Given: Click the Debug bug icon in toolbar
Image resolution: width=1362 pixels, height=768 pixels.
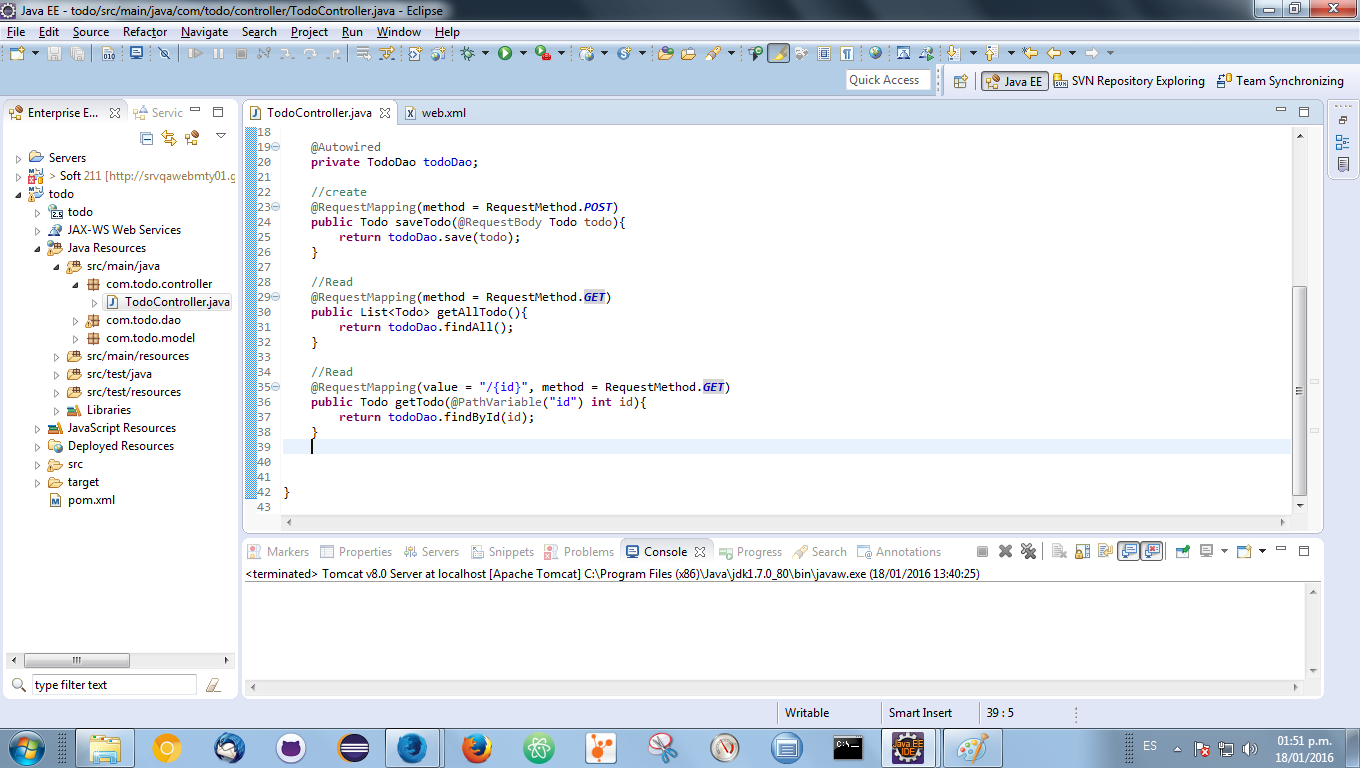Looking at the screenshot, I should coord(468,53).
